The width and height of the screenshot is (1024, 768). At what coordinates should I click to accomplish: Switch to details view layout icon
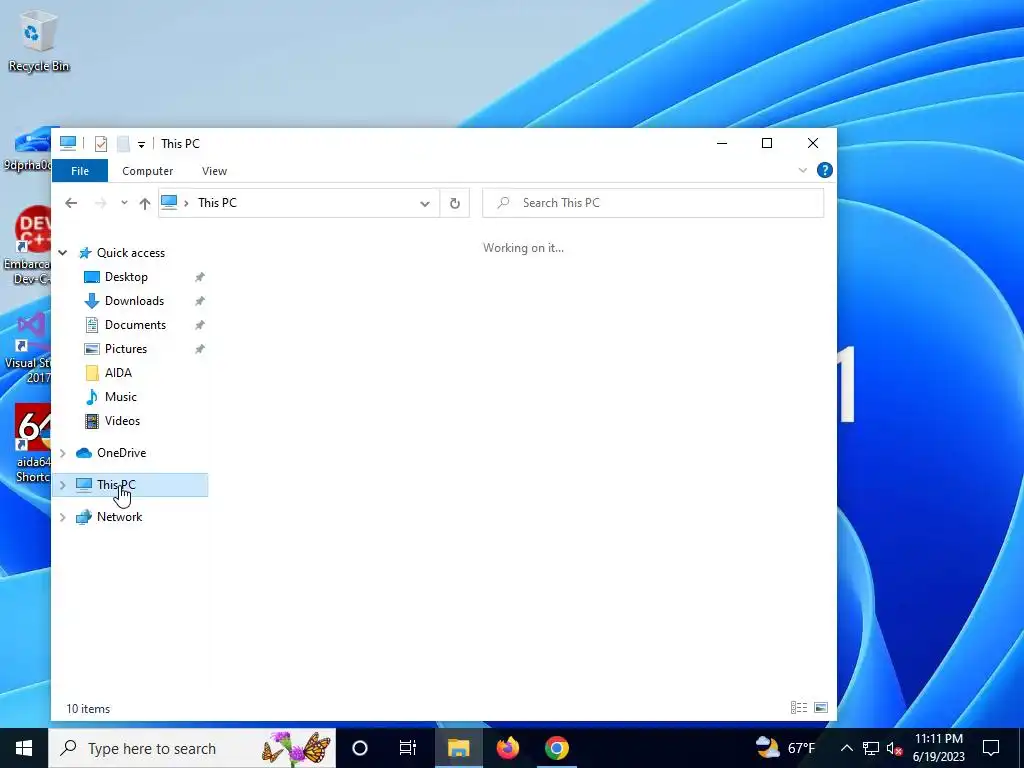pyautogui.click(x=799, y=707)
